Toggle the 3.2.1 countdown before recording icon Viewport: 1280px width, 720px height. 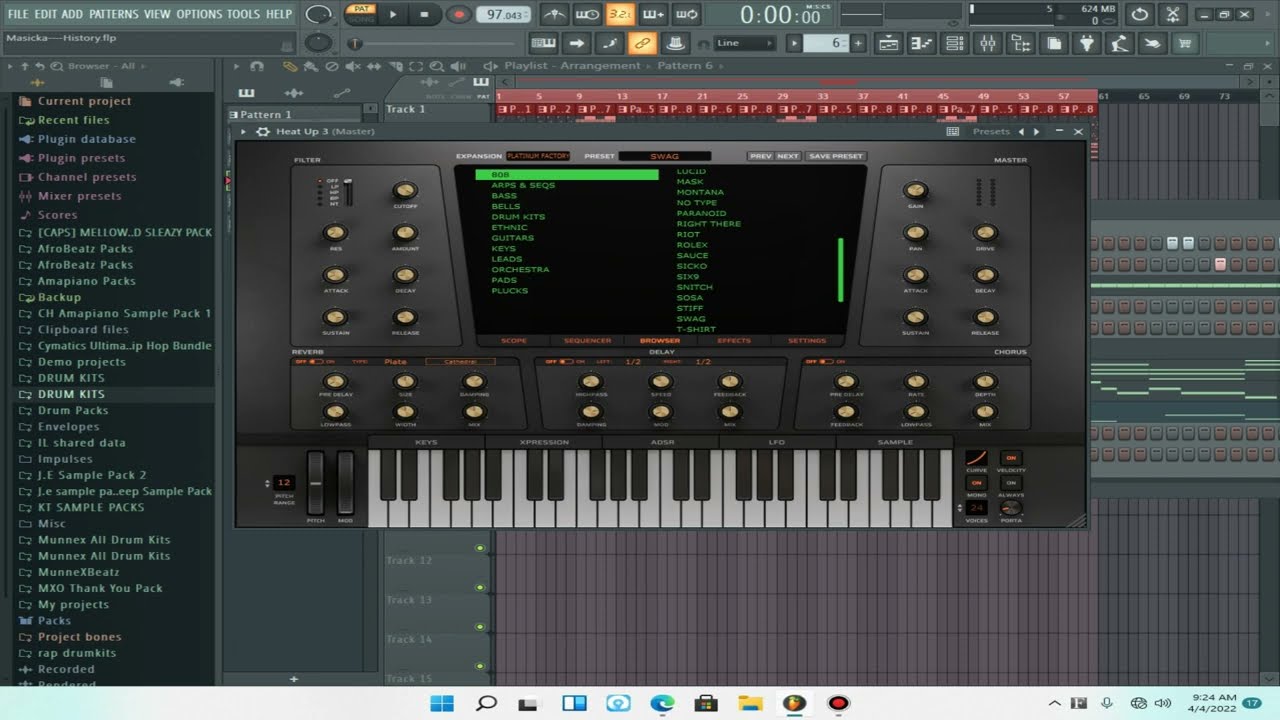620,14
